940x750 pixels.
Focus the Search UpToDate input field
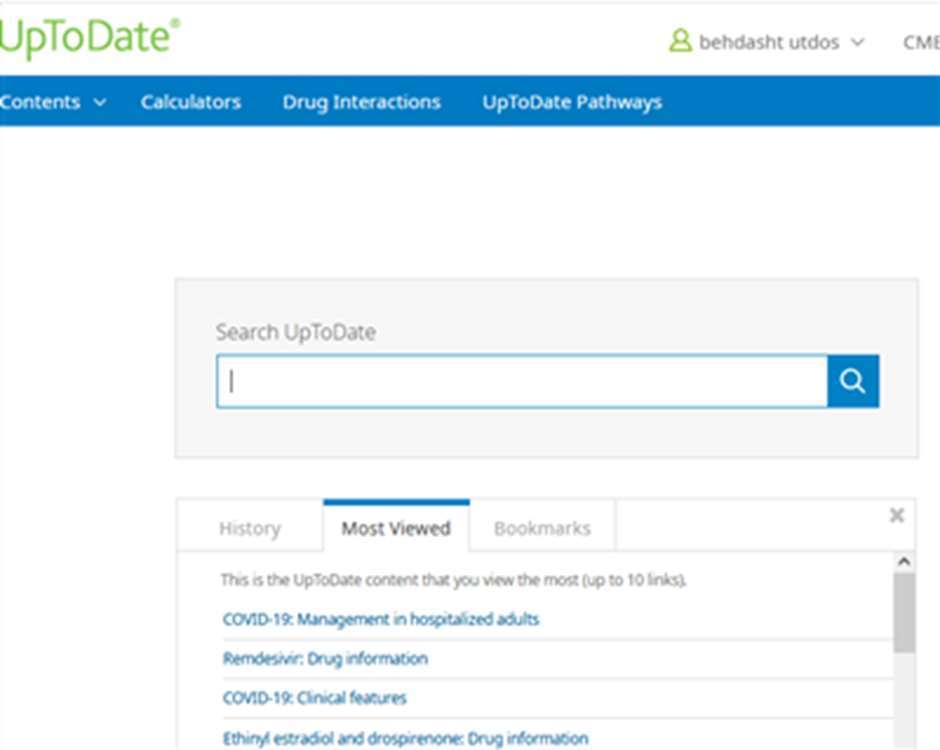[x=521, y=381]
